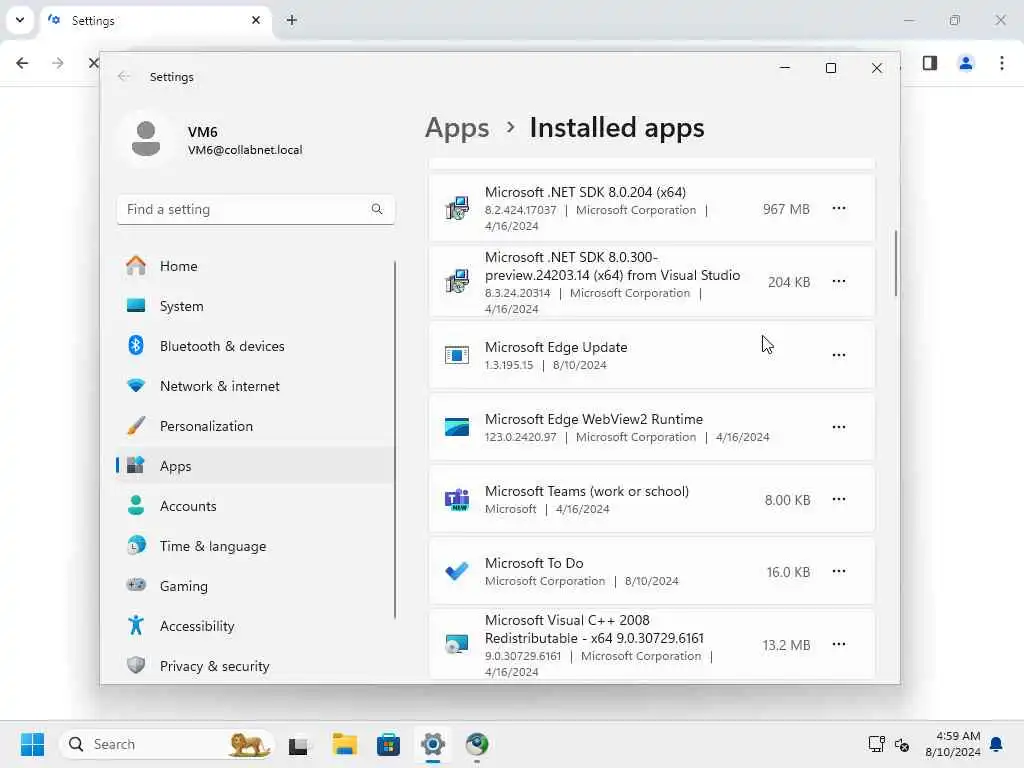This screenshot has height=768, width=1024.
Task: Open more options for Microsoft .NET SDK 8.0.204
Action: click(x=839, y=208)
